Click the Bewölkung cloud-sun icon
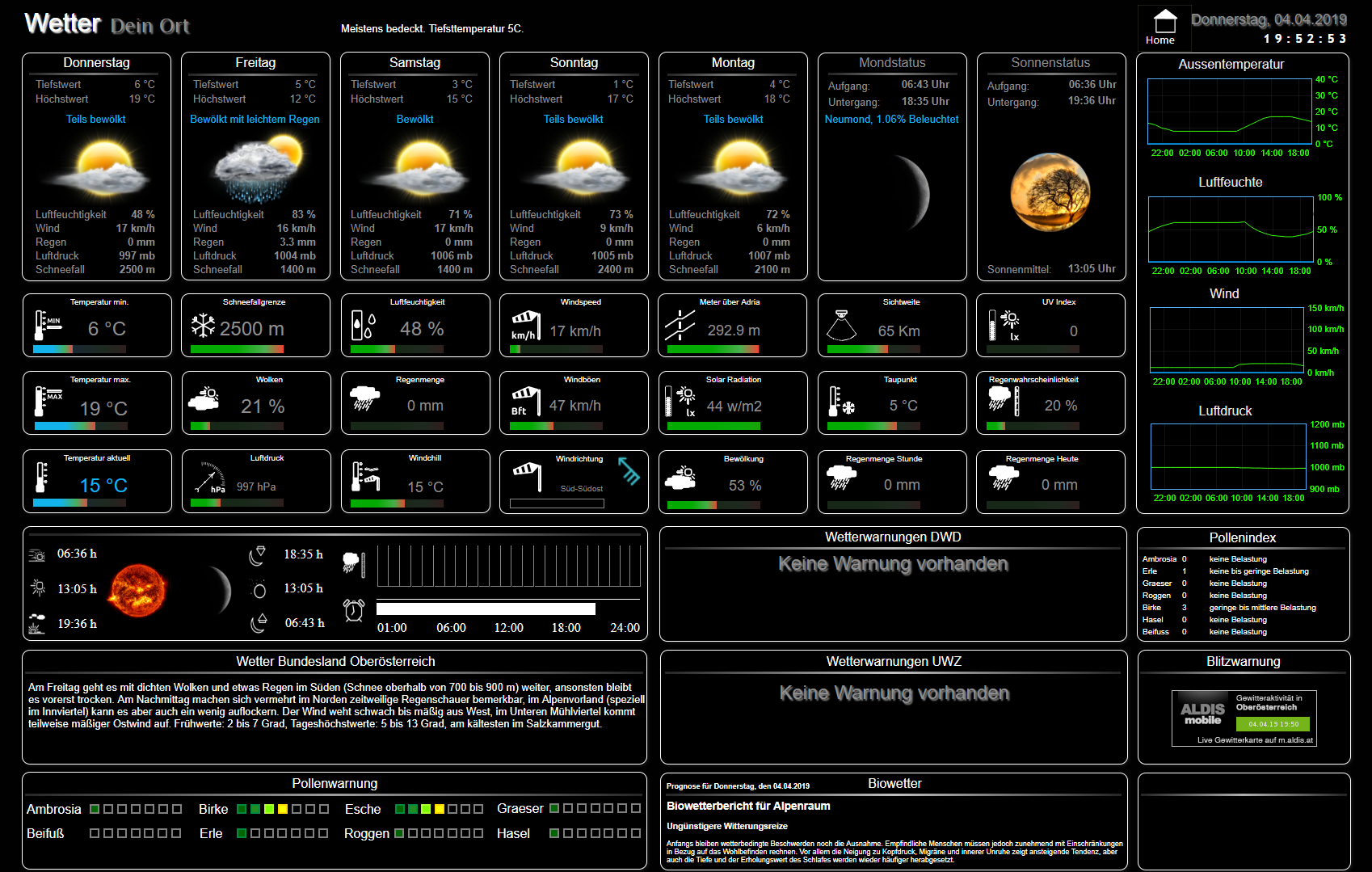This screenshot has height=872, width=1372. tap(680, 478)
